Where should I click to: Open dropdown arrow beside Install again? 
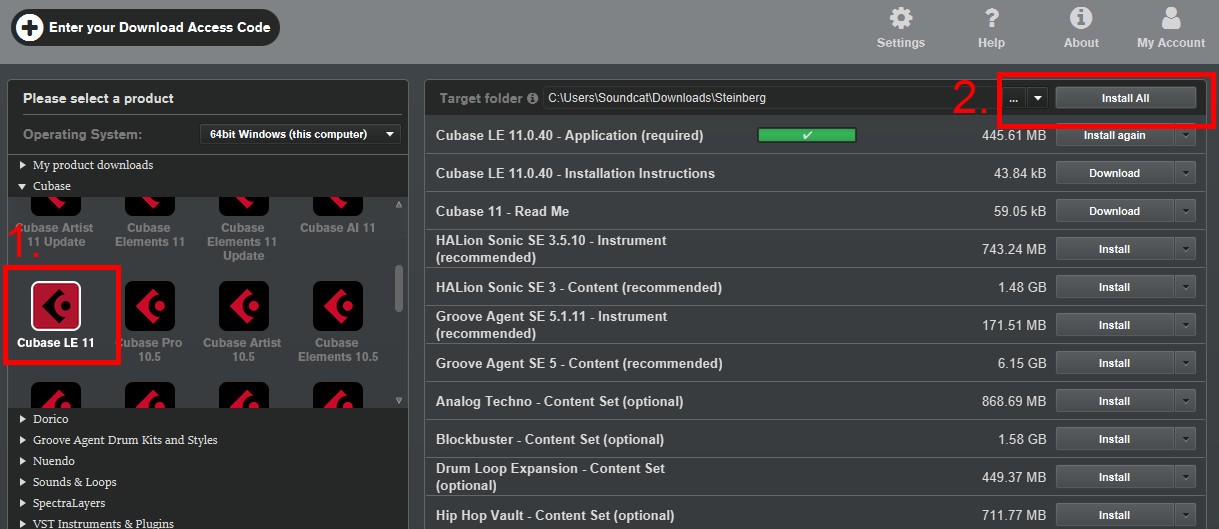(1185, 135)
